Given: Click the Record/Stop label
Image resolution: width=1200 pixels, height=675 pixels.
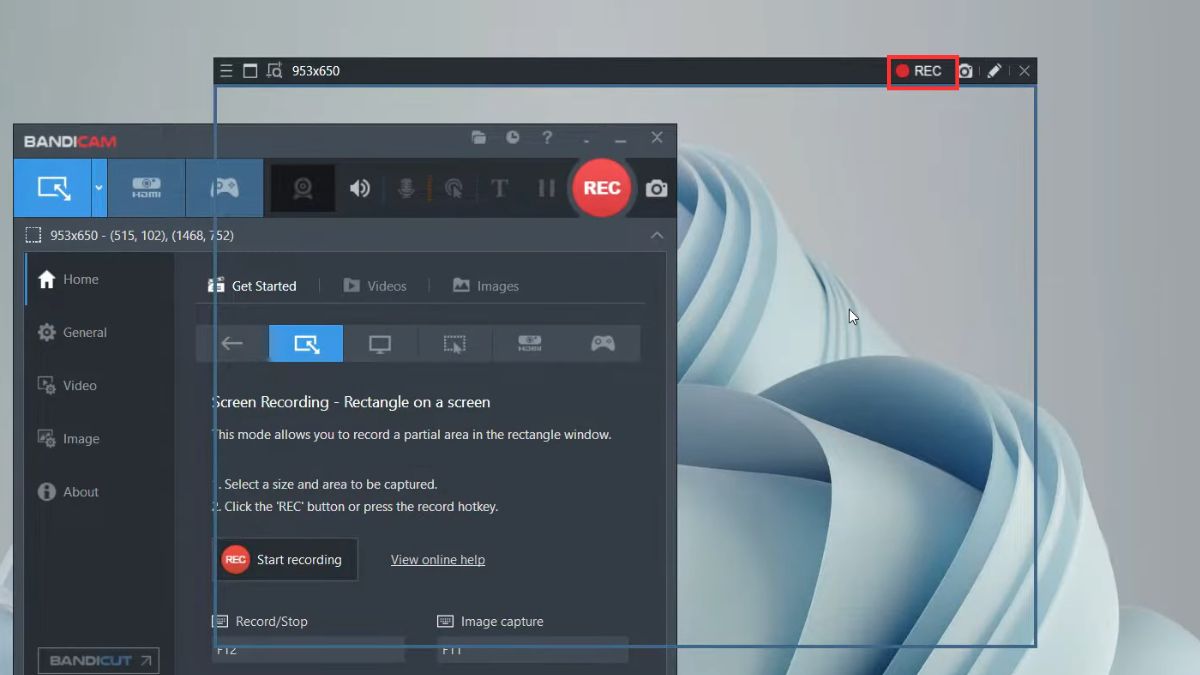Looking at the screenshot, I should [x=271, y=621].
